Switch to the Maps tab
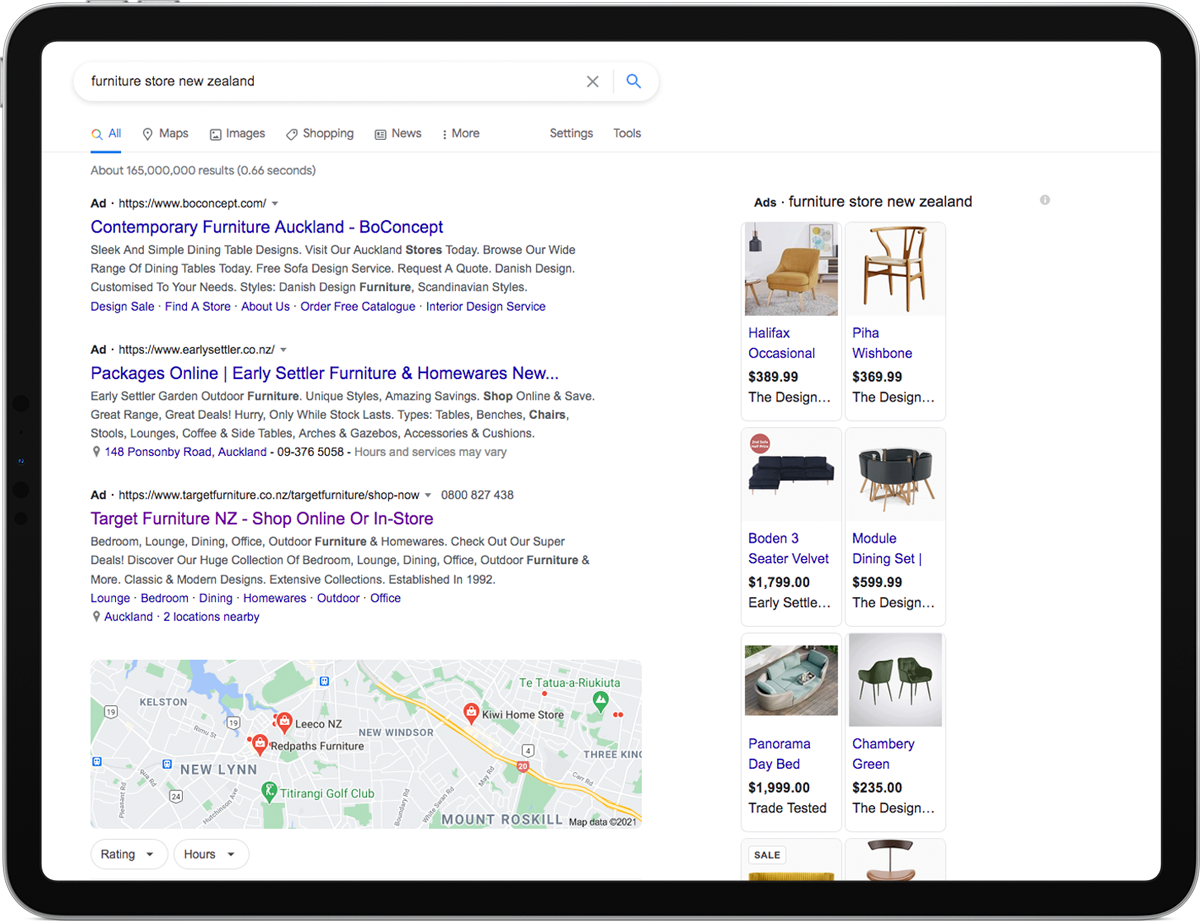The width and height of the screenshot is (1200, 921). click(165, 134)
